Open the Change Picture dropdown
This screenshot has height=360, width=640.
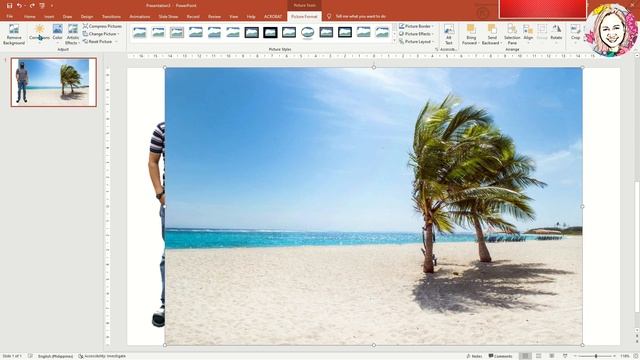coord(101,34)
